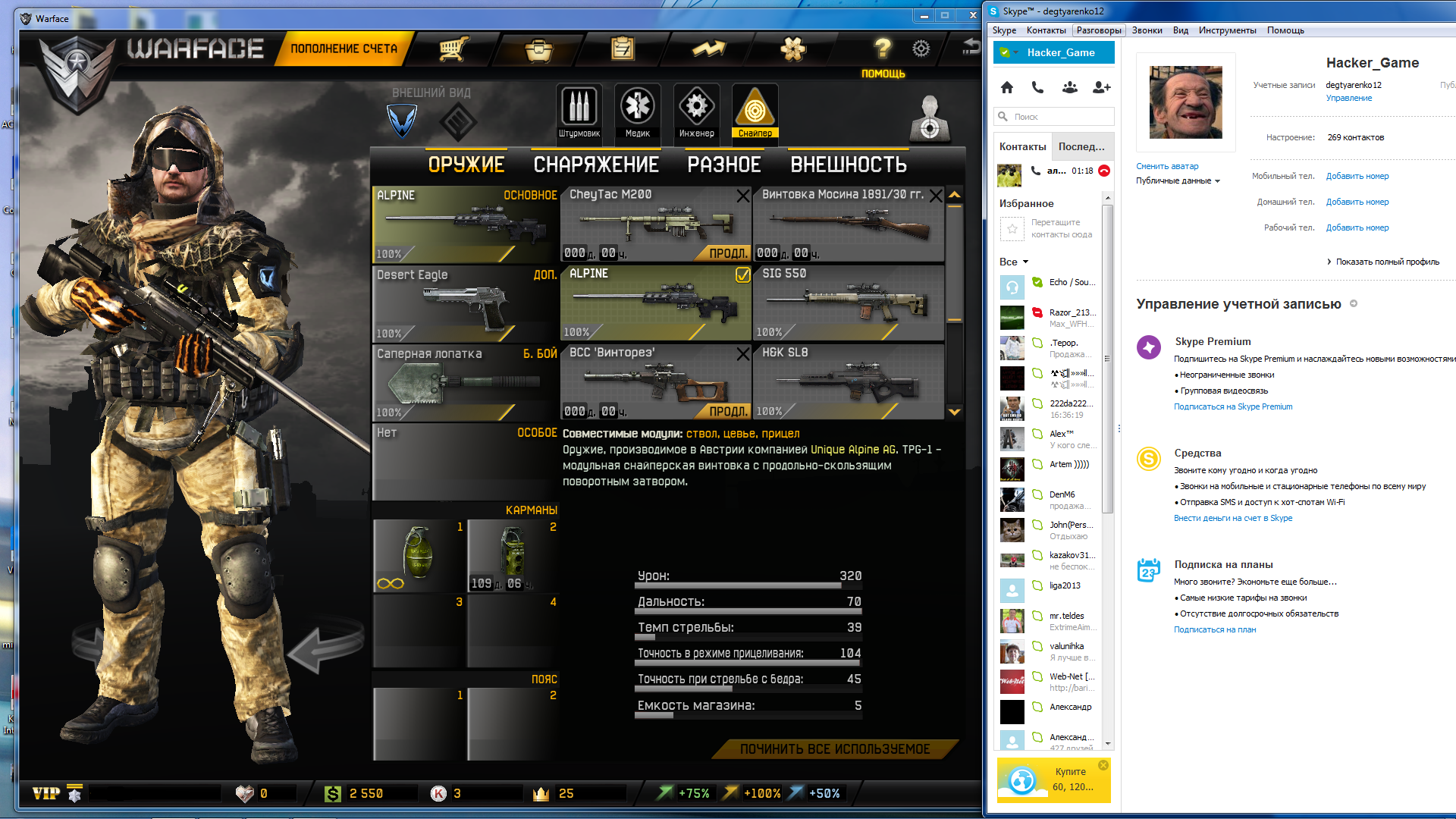
Task: Click the Skype call phone icon
Action: click(1037, 87)
